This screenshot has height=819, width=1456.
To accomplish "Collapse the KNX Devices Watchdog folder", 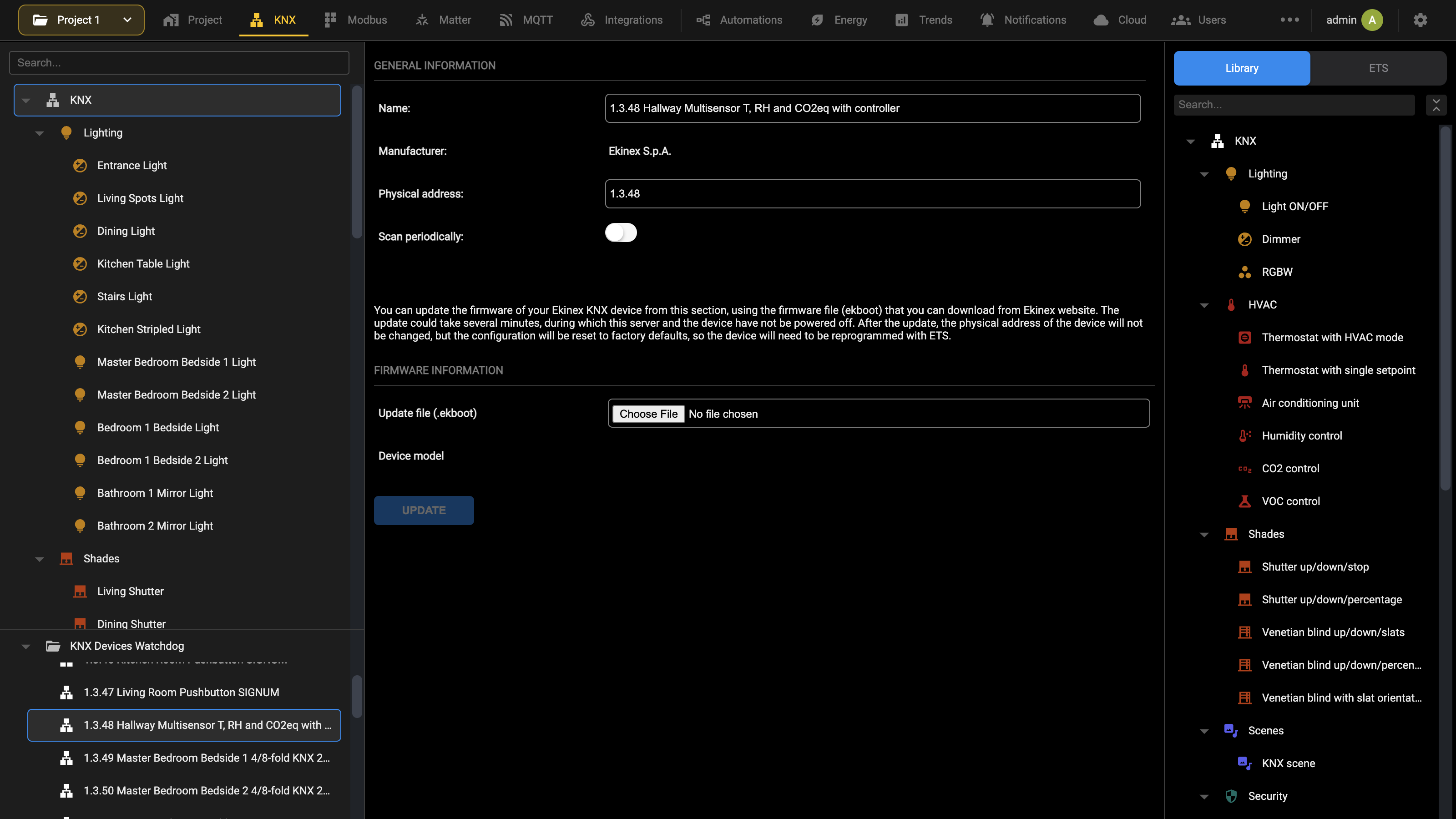I will pyautogui.click(x=26, y=646).
